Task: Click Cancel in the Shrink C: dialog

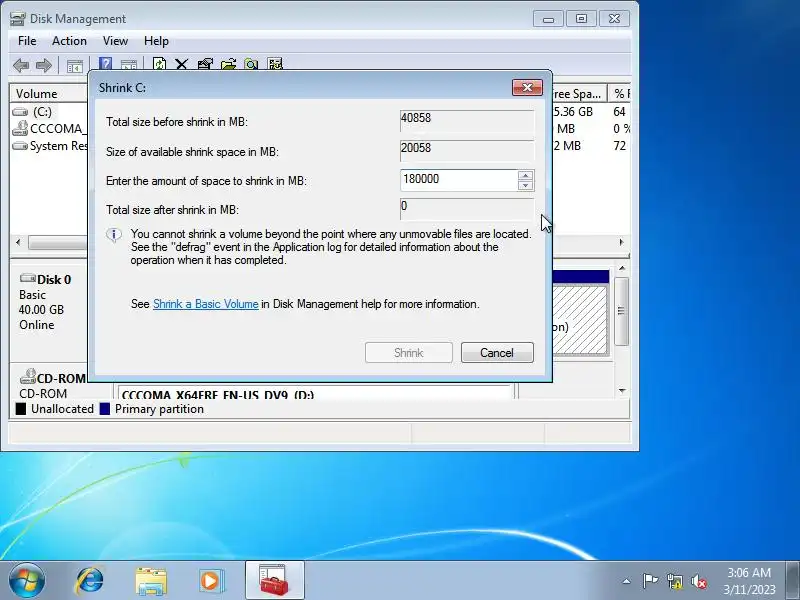Action: point(497,353)
